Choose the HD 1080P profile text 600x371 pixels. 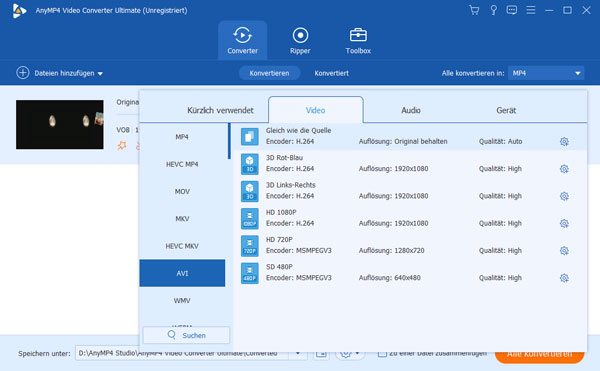tap(281, 212)
